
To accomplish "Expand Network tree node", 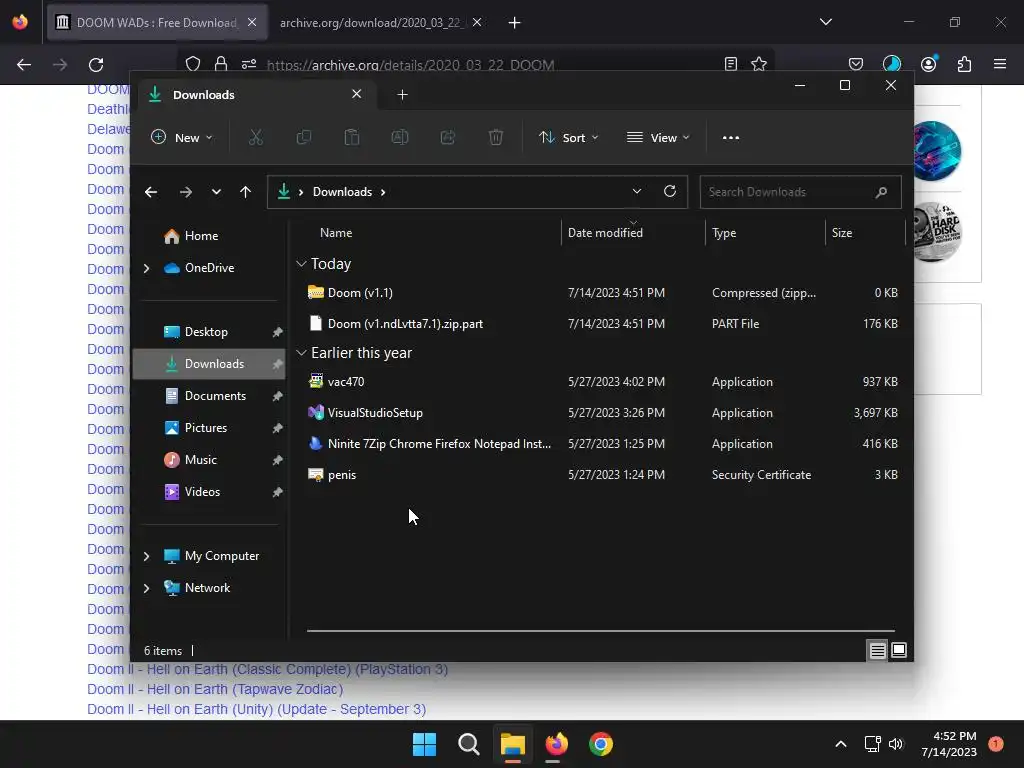I will 146,588.
